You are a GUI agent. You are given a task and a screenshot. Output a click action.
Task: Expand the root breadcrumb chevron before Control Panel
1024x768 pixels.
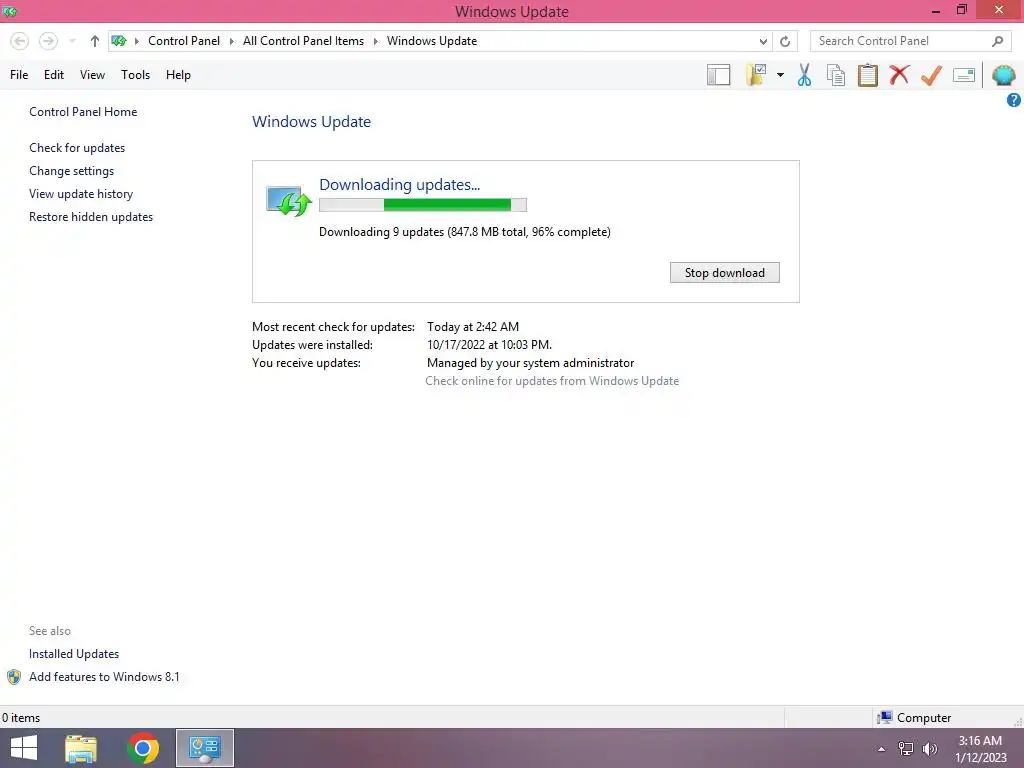pyautogui.click(x=137, y=41)
